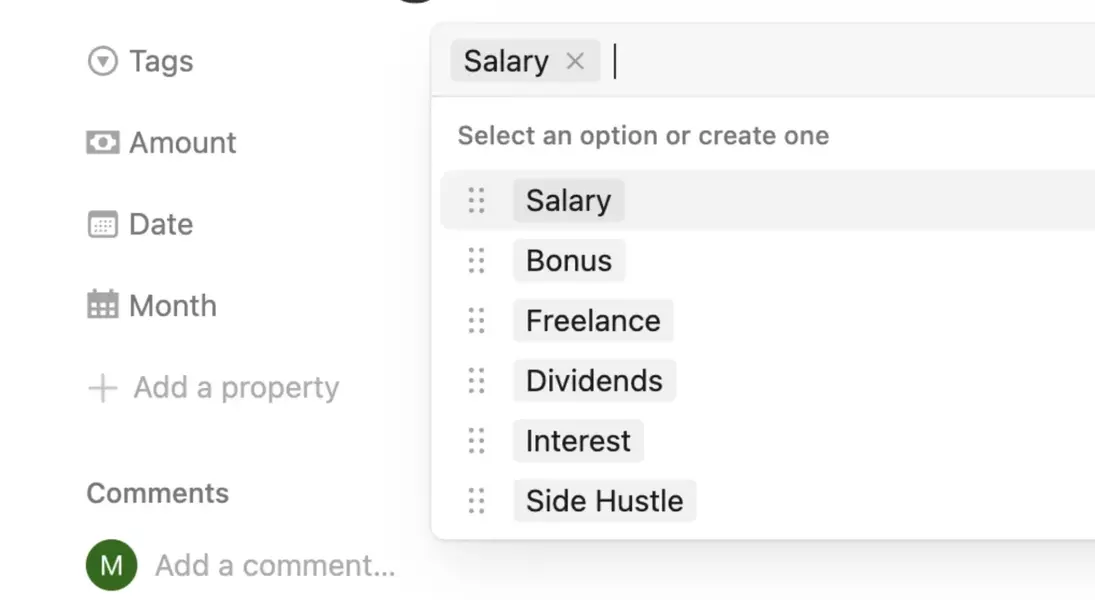Open the Month property label
Screen dimensions: 1095x600
click(x=173, y=306)
